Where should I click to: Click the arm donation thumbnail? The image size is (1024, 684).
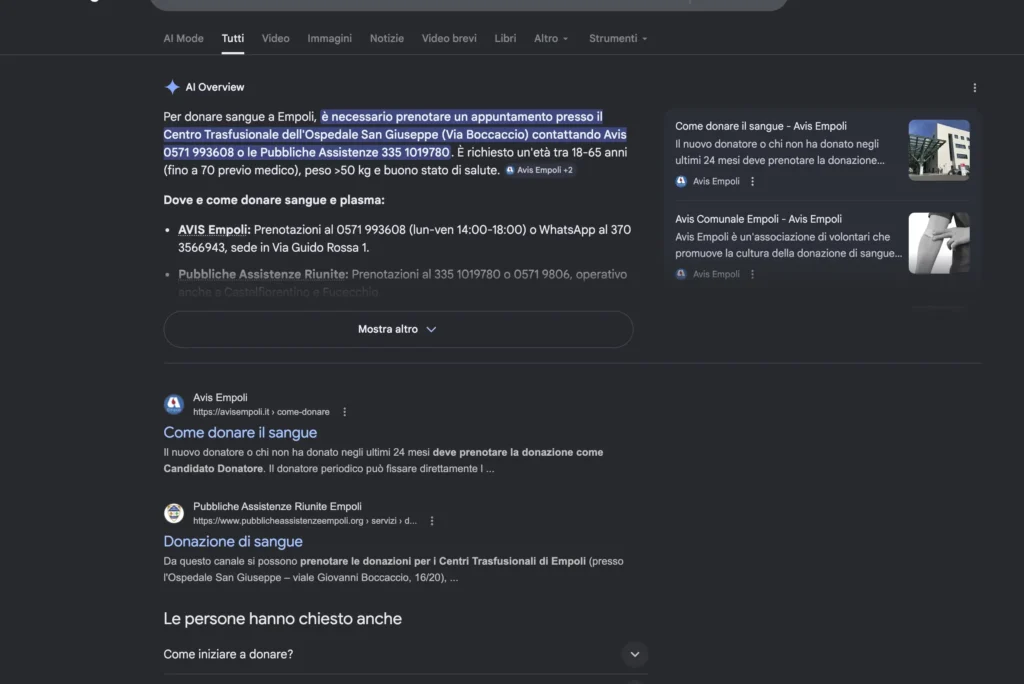(938, 242)
